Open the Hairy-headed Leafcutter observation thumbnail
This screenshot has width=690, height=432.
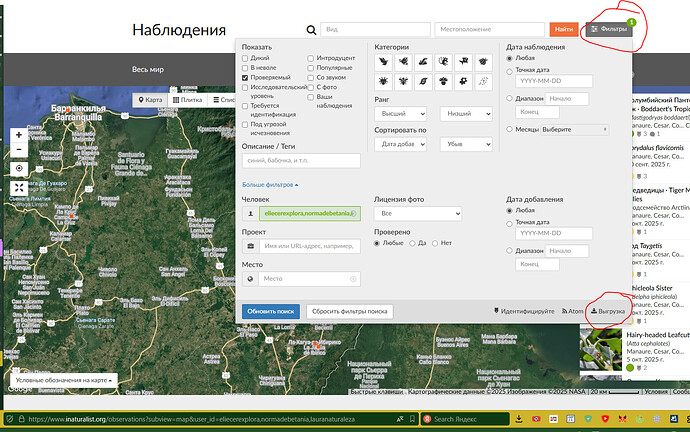(601, 350)
